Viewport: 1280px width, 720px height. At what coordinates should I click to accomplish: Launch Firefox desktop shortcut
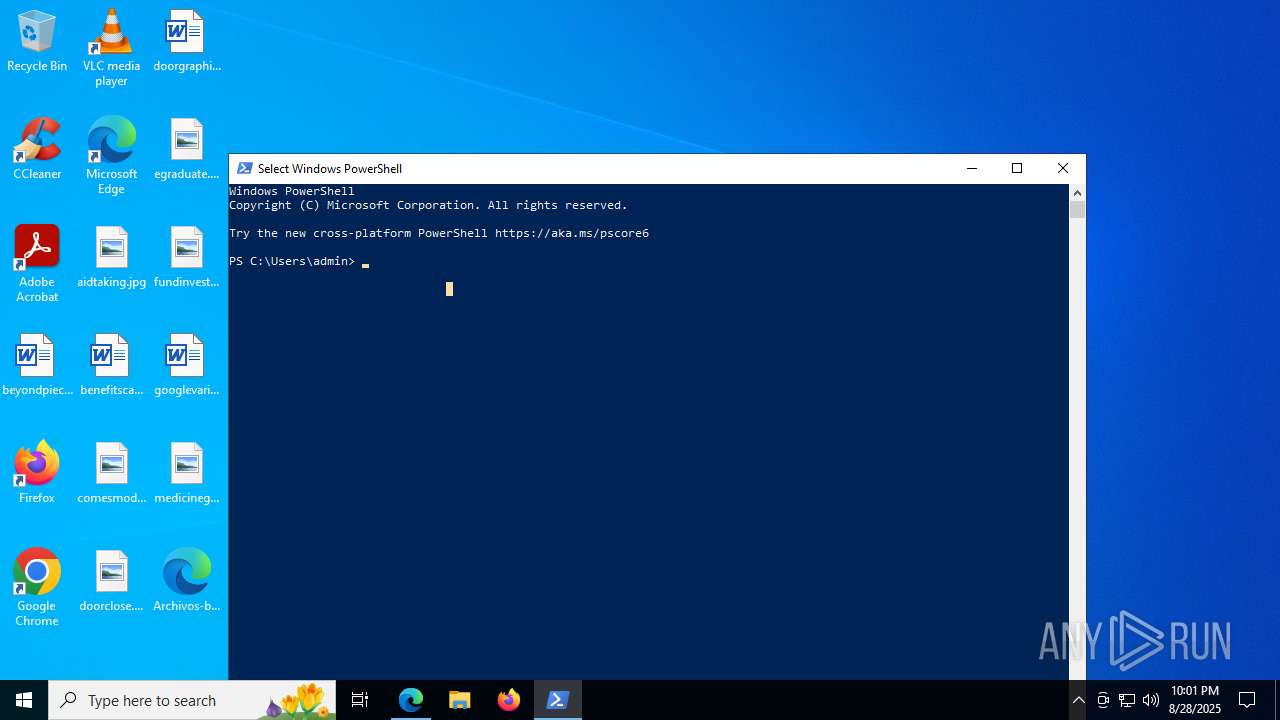tap(37, 474)
